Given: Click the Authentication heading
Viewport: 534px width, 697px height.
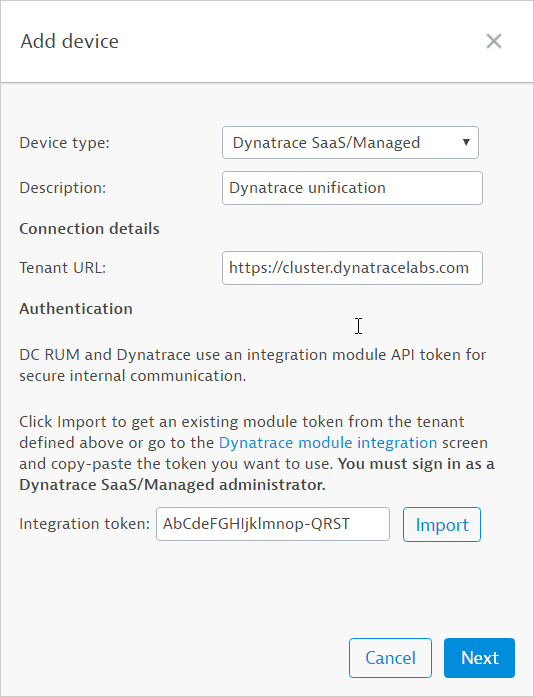Looking at the screenshot, I should pos(76,308).
